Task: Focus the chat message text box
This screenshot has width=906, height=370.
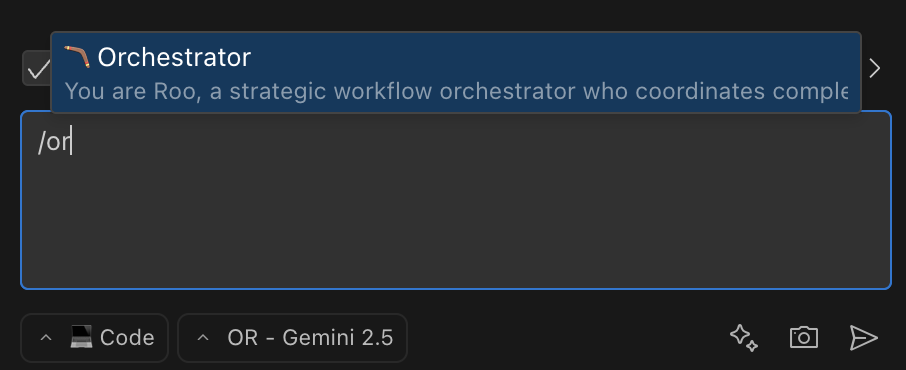Action: click(456, 200)
